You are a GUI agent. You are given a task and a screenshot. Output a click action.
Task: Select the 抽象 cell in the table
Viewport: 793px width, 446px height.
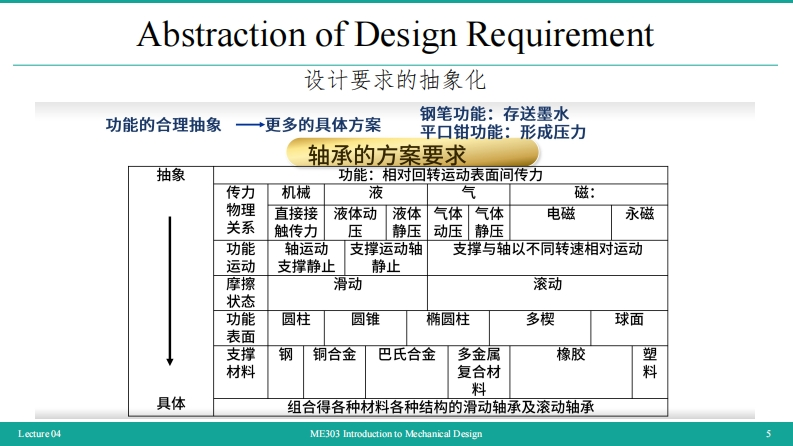tap(171, 175)
